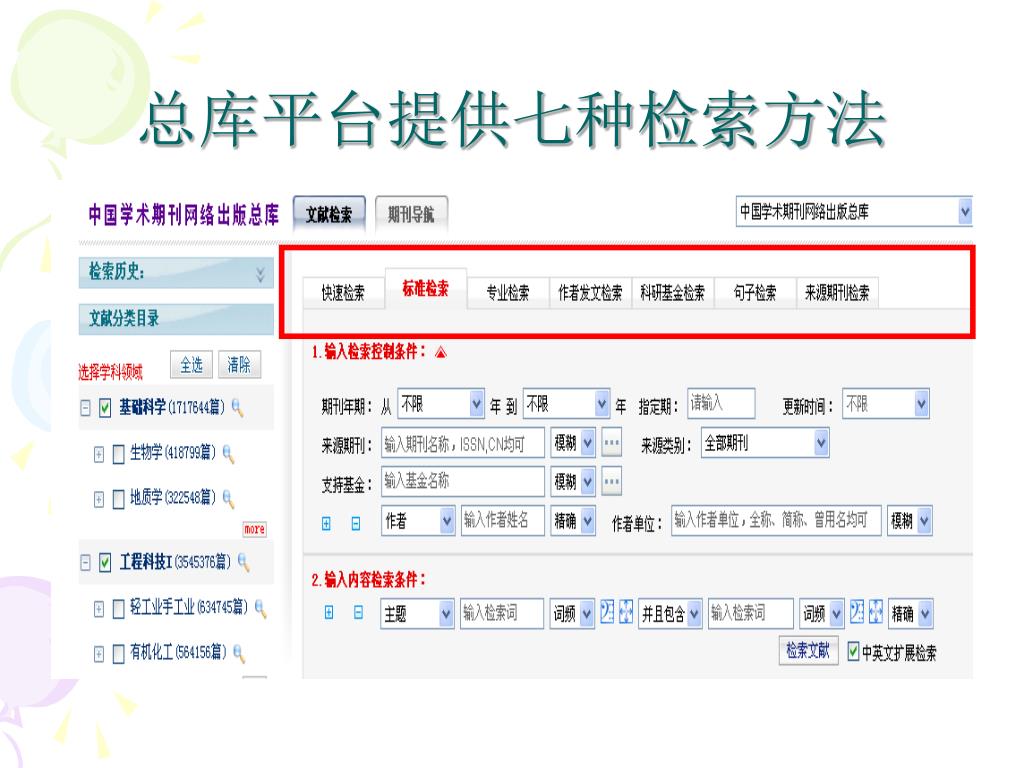Screen dimensions: 1024x768
Task: Click the expand-terms icon before 并且包含
Action: pyautogui.click(x=626, y=612)
